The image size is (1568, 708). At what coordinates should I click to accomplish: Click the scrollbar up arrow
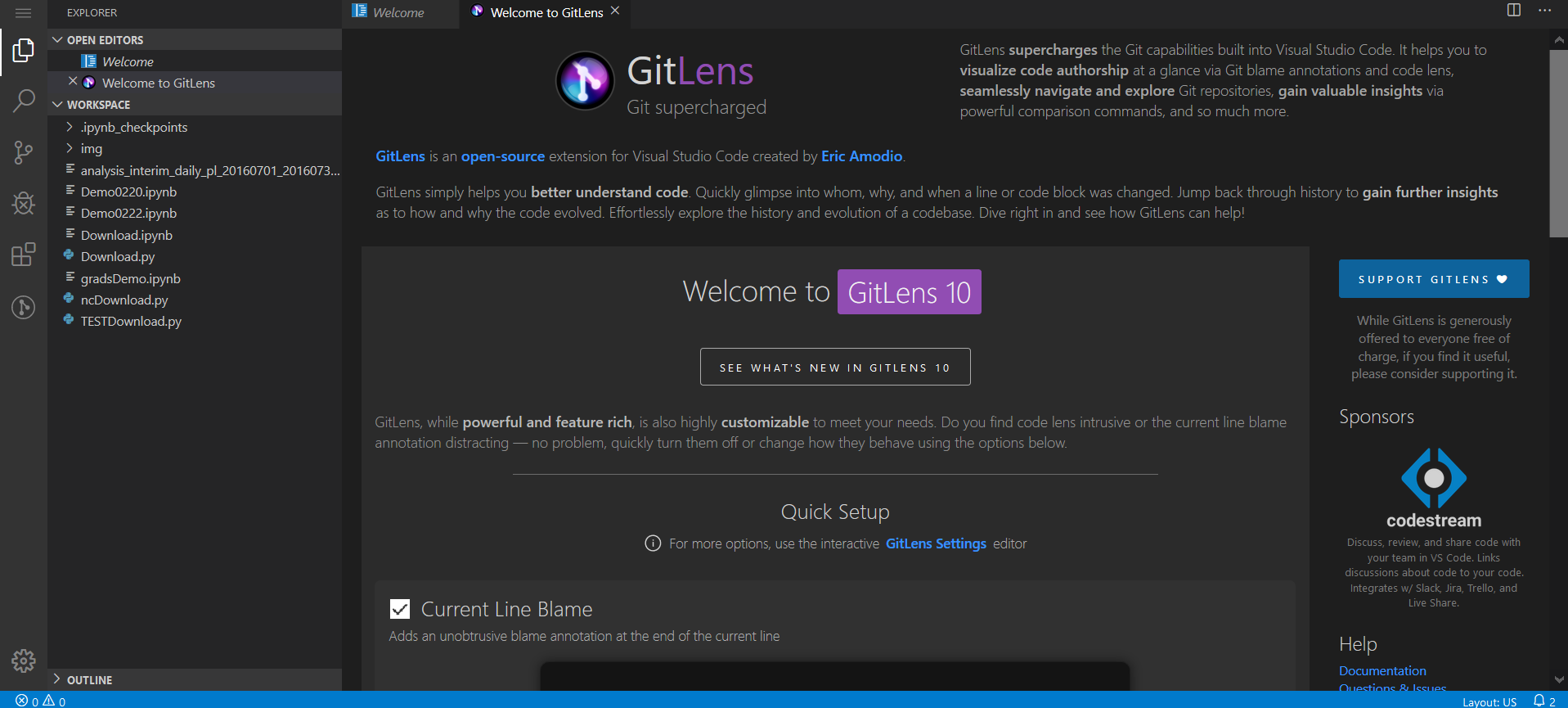[1558, 39]
